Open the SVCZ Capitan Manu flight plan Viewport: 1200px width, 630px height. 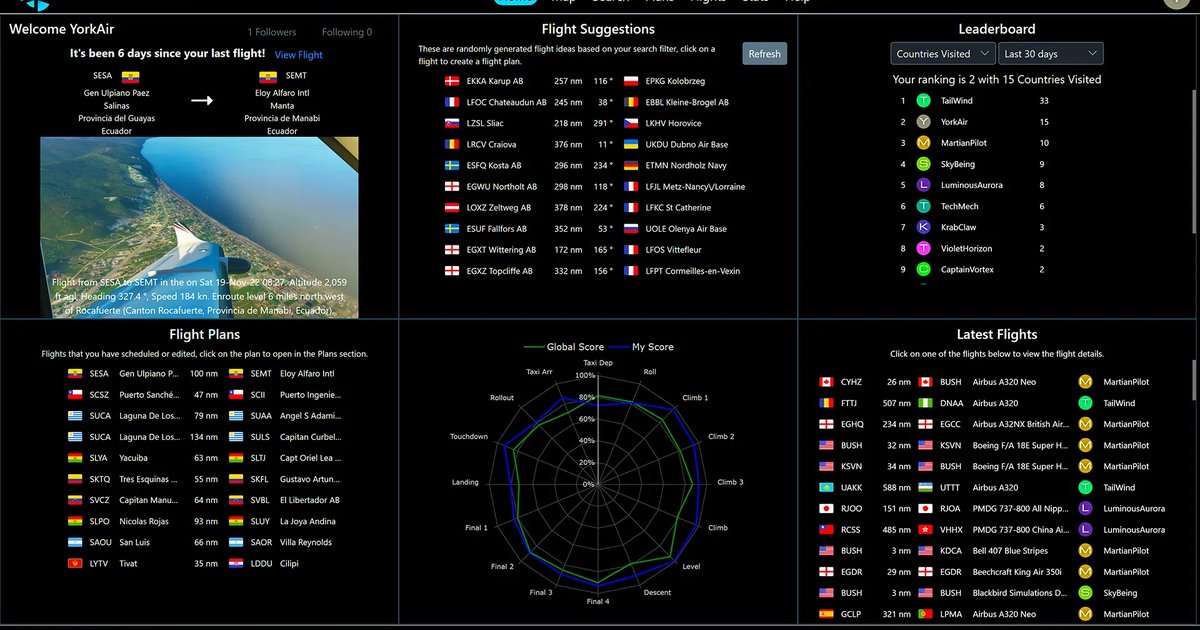point(207,500)
